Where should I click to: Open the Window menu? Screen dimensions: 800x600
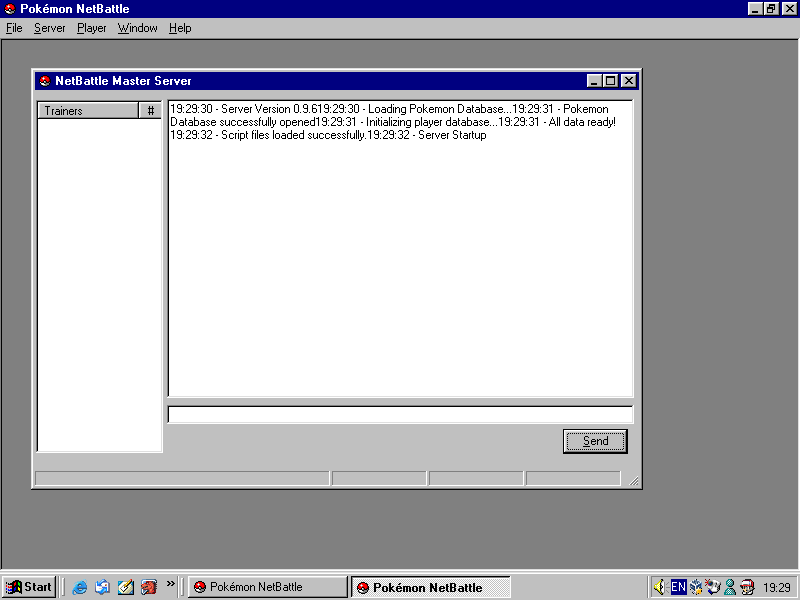[137, 28]
